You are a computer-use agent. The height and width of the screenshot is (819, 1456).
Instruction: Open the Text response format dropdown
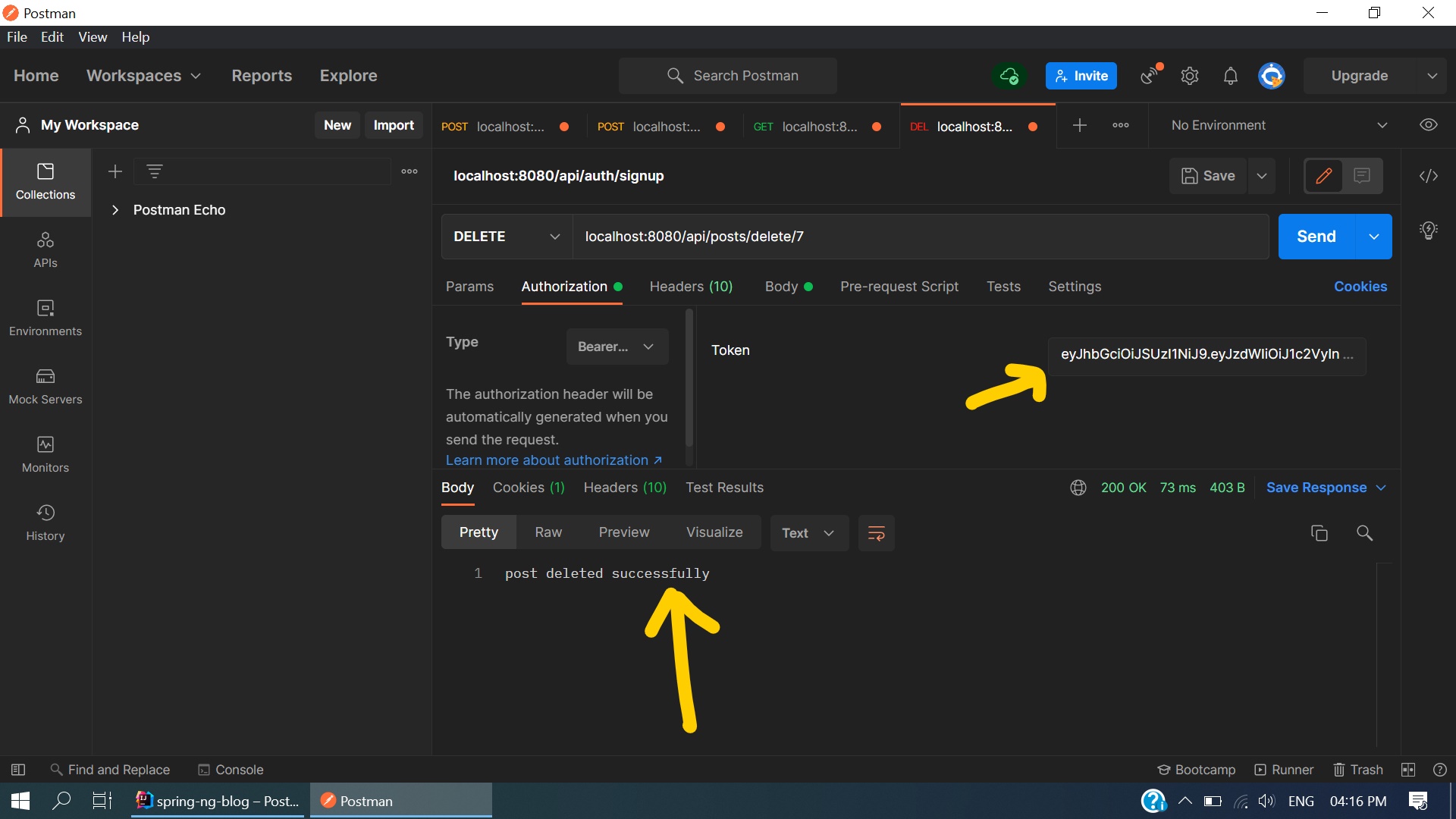tap(809, 533)
